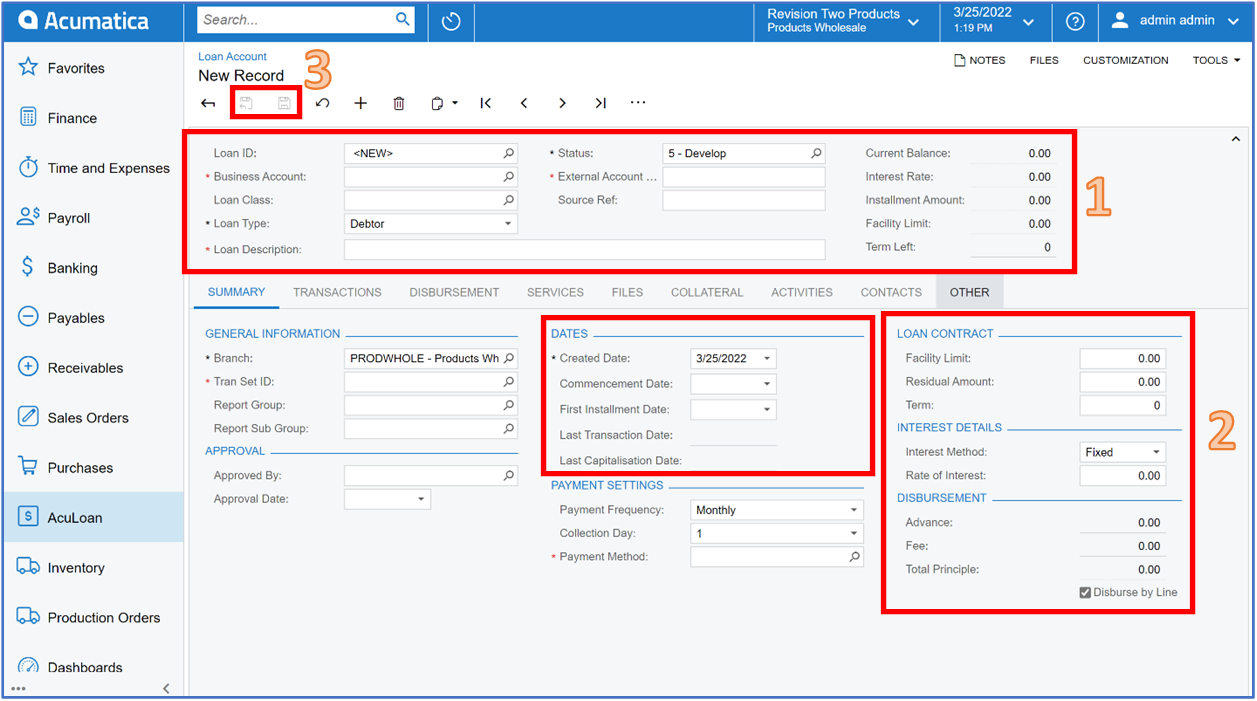Go to the next record
1257x701 pixels.
pos(563,103)
